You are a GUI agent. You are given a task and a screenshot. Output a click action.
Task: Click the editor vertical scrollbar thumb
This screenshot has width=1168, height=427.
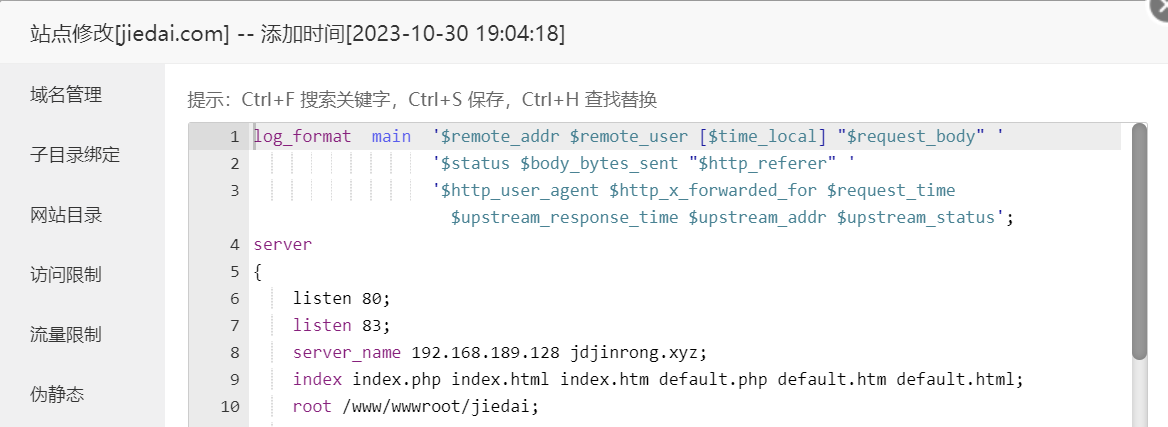click(1139, 242)
